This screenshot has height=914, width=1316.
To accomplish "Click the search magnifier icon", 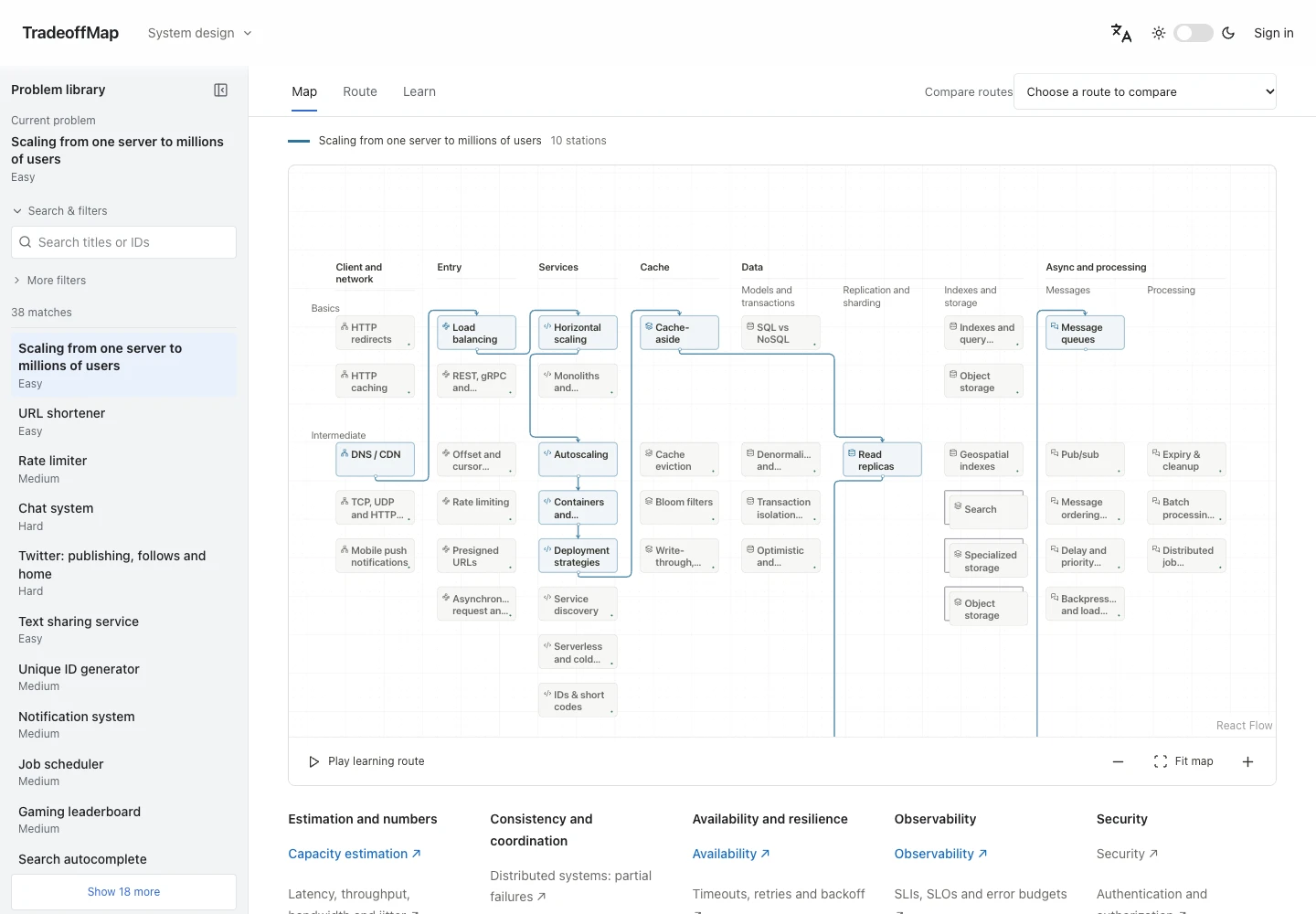I will pyautogui.click(x=26, y=242).
